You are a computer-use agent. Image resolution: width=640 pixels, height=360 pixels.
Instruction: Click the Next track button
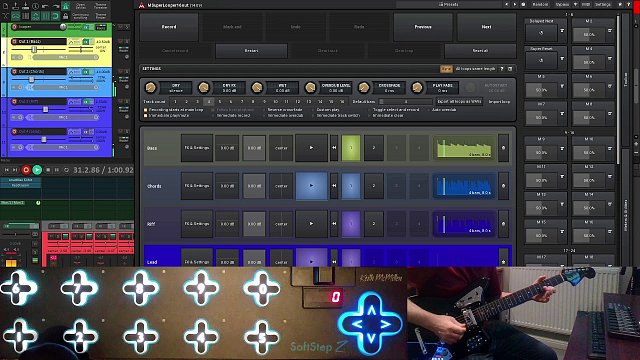(486, 27)
